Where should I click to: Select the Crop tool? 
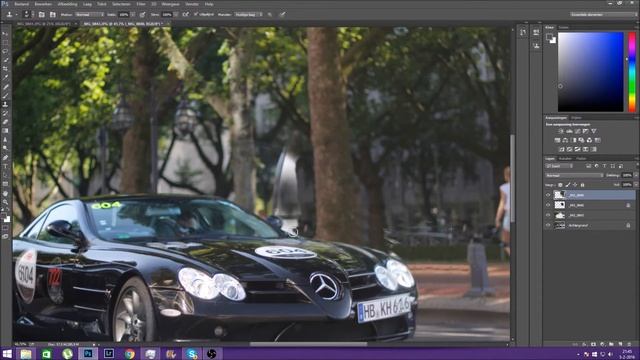coord(5,69)
